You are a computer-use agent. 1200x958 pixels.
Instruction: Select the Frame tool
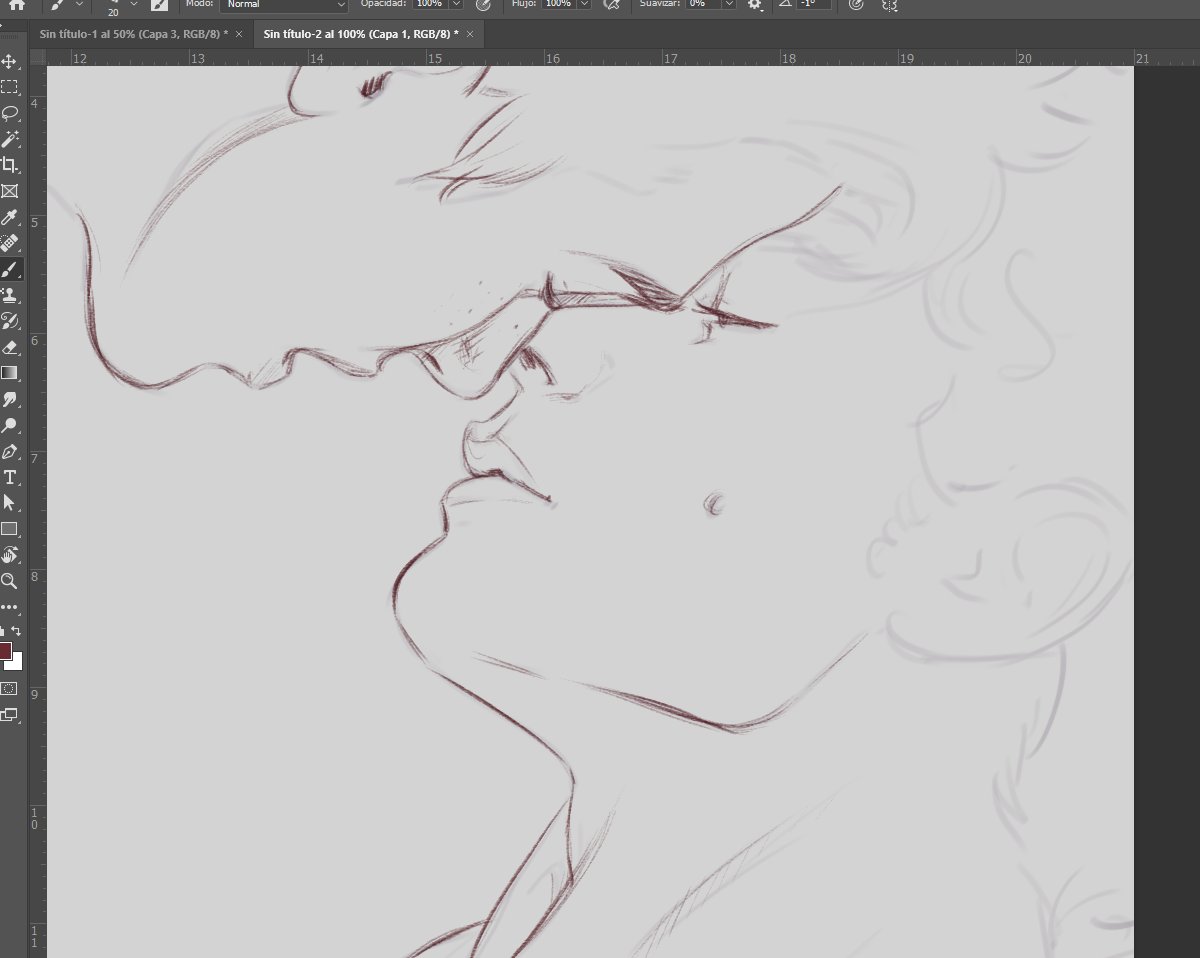coord(10,191)
